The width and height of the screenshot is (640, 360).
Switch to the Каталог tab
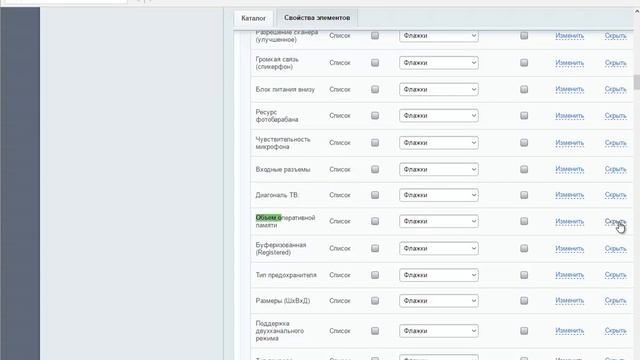point(253,18)
